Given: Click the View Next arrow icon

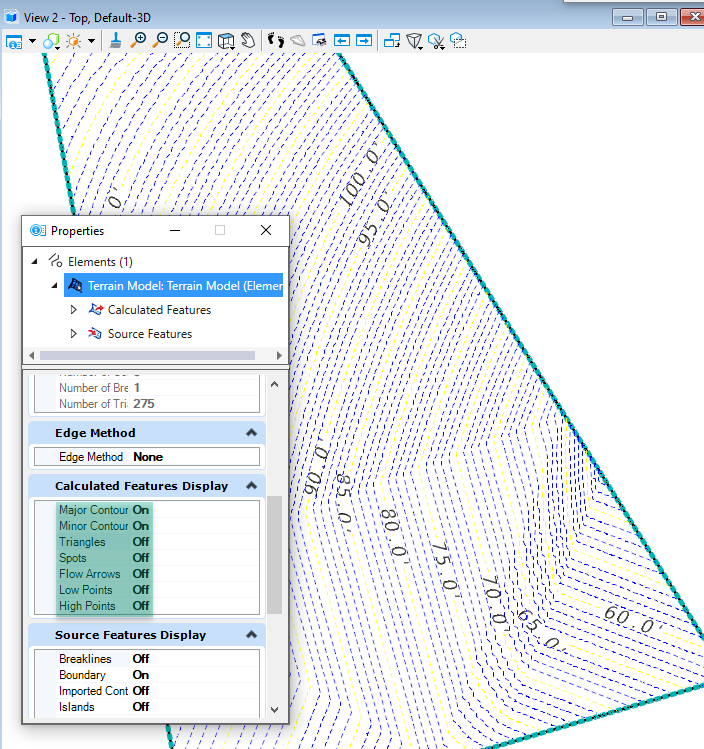Looking at the screenshot, I should [x=364, y=40].
